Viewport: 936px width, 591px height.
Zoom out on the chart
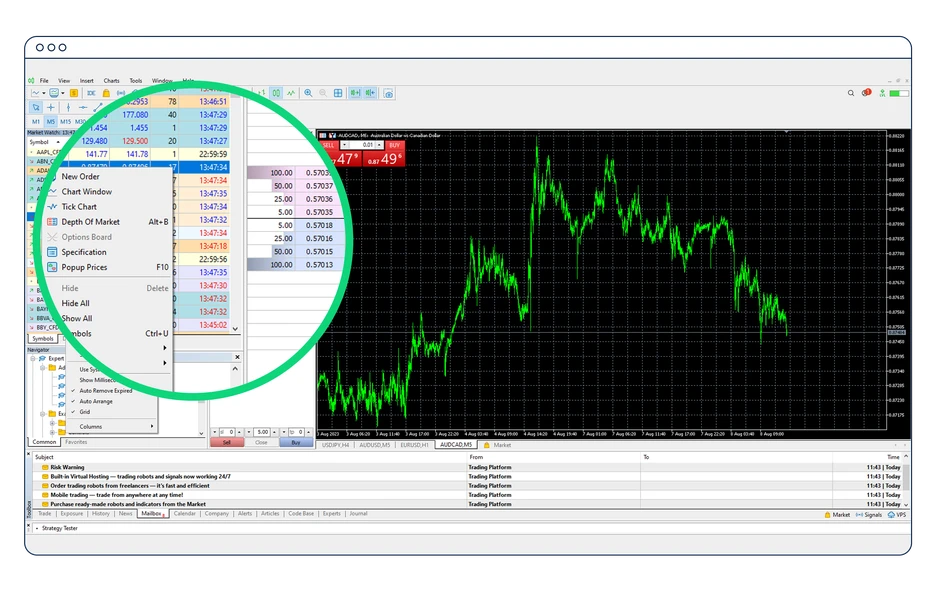[x=323, y=93]
